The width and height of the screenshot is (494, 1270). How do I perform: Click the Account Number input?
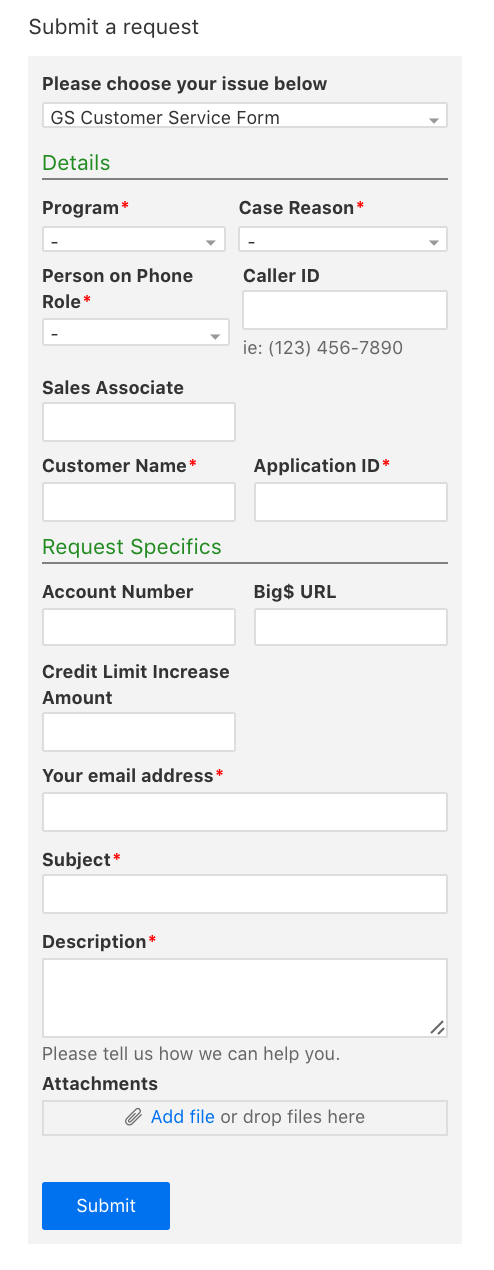139,627
